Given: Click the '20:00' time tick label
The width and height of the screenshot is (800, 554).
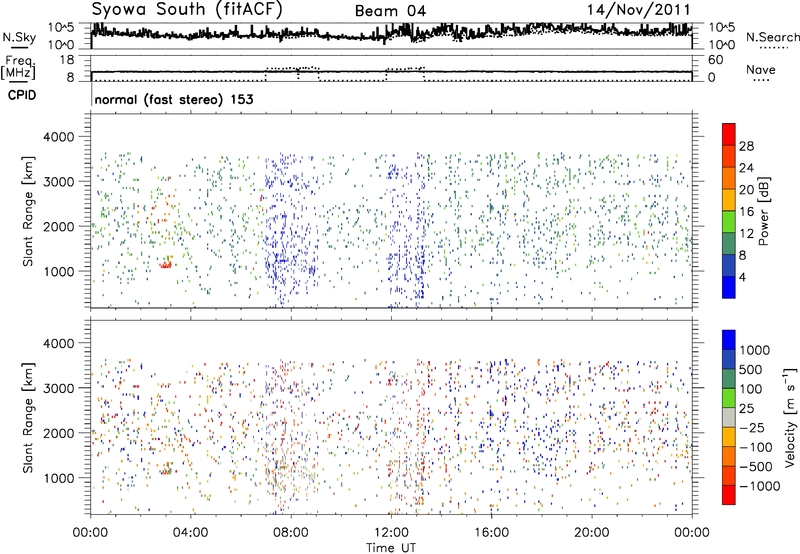Looking at the screenshot, I should (x=592, y=533).
